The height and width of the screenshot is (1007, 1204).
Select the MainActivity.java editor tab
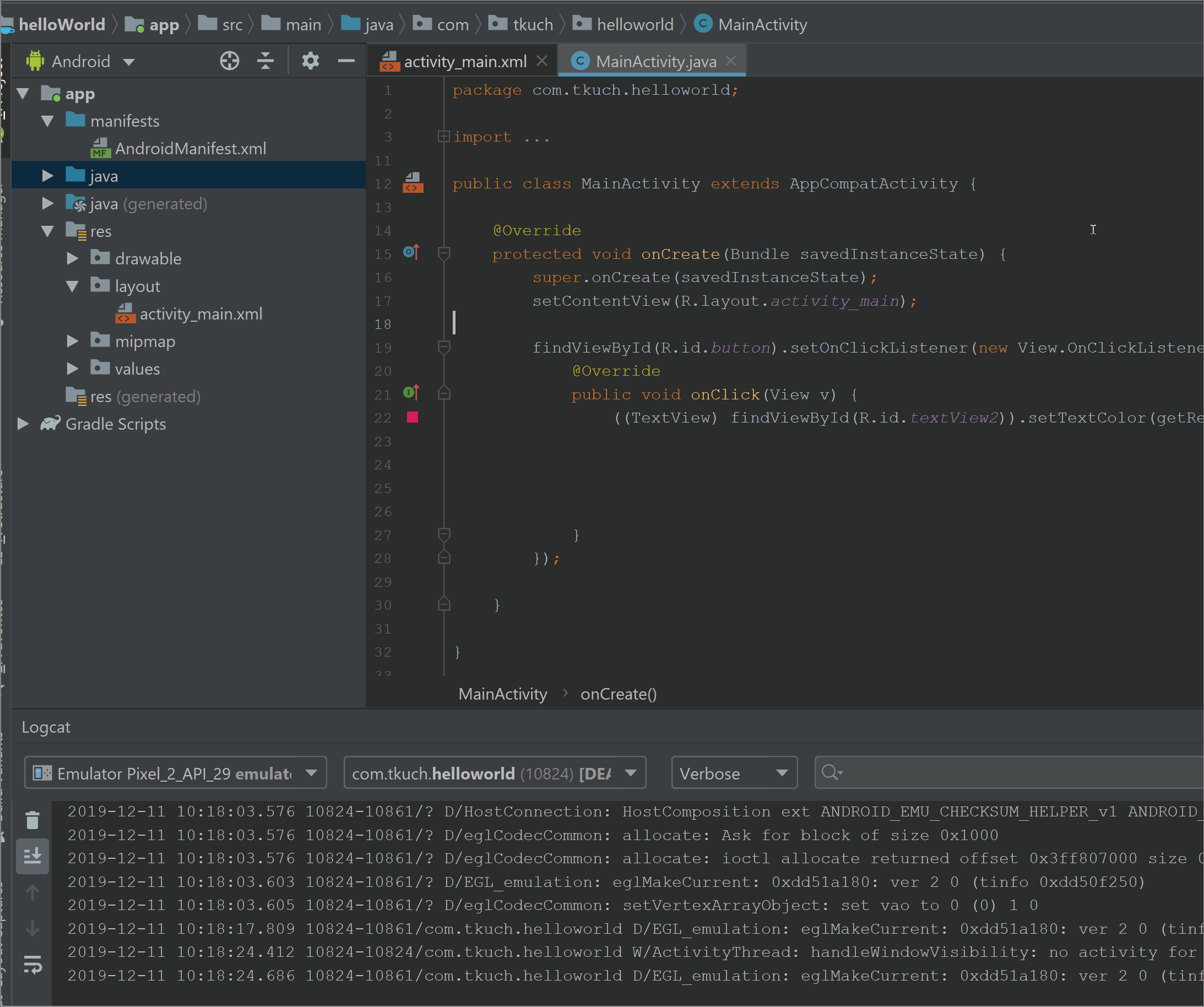coord(654,61)
